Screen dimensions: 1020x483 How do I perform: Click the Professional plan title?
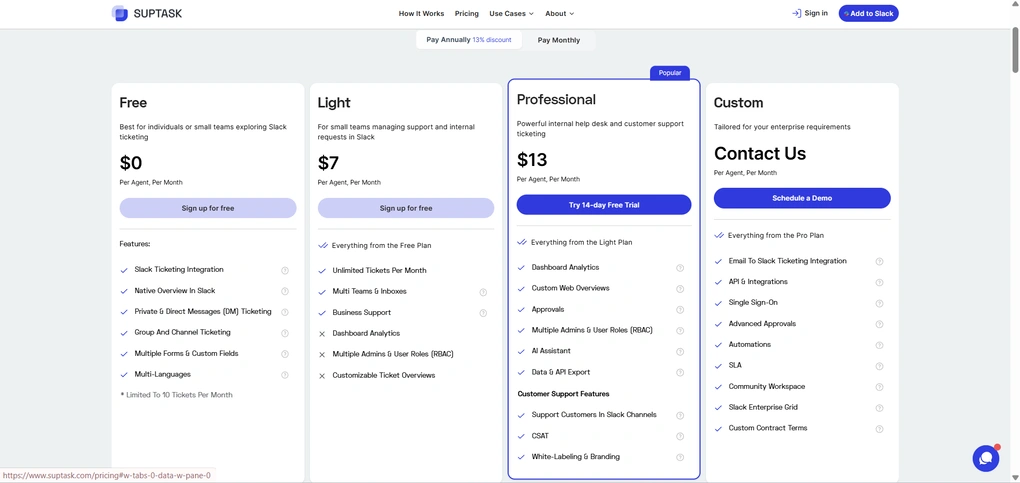(x=556, y=100)
